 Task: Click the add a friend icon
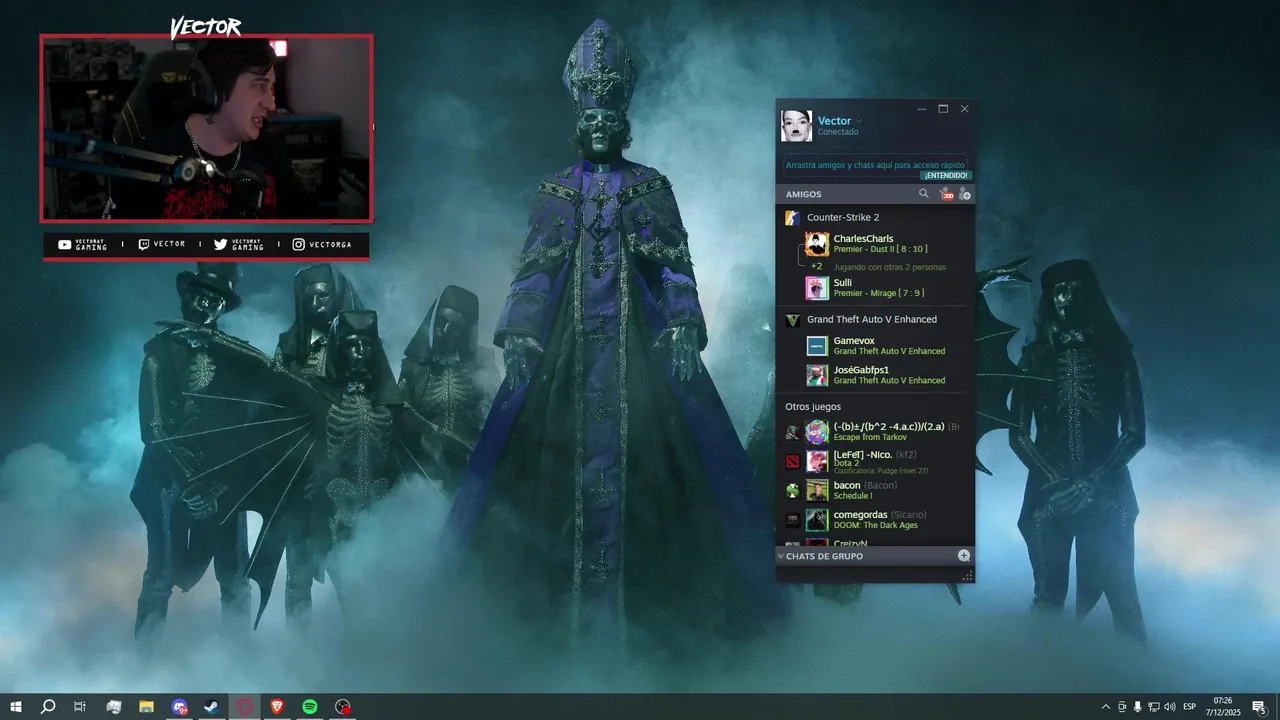964,194
